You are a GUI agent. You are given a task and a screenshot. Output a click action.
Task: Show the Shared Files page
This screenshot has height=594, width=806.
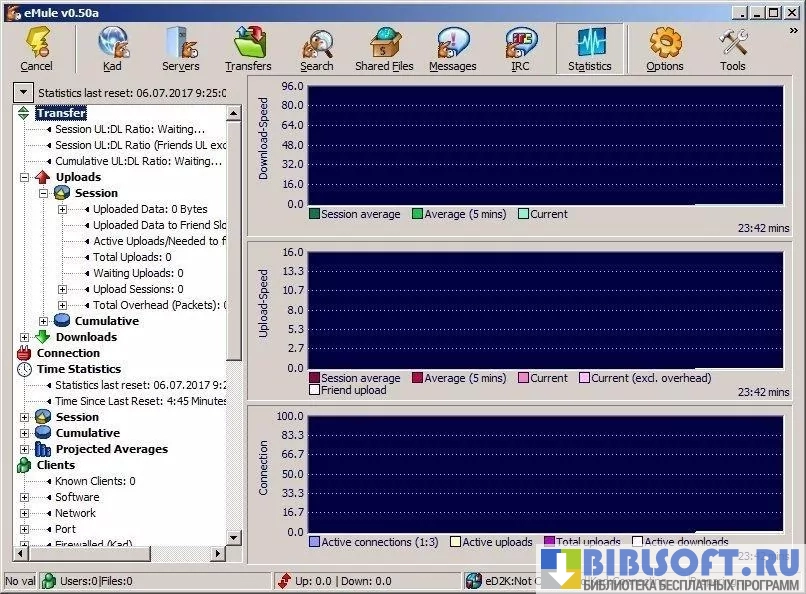click(x=384, y=43)
